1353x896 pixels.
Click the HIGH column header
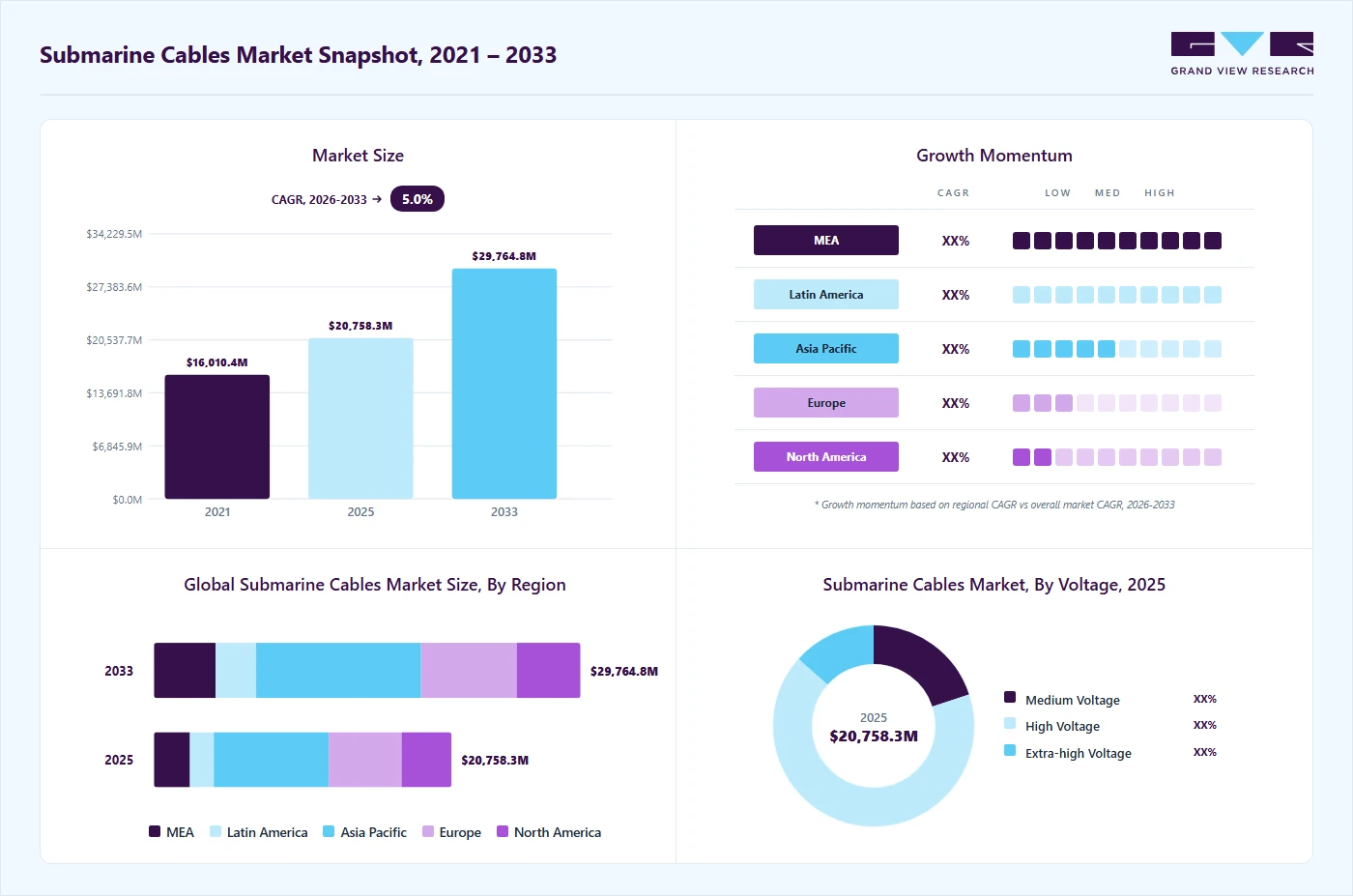point(1160,193)
